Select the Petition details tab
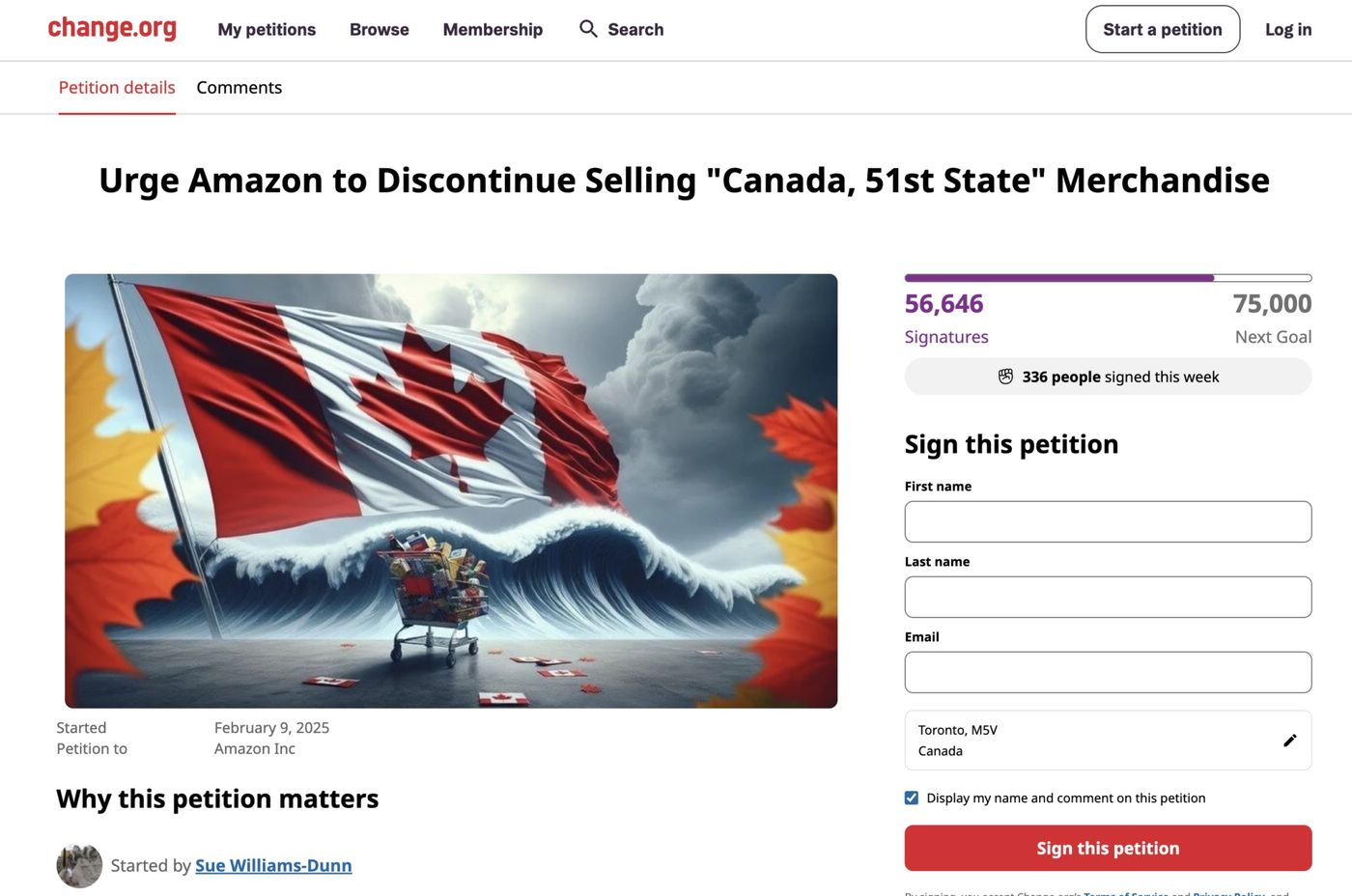This screenshot has width=1352, height=896. [x=116, y=87]
